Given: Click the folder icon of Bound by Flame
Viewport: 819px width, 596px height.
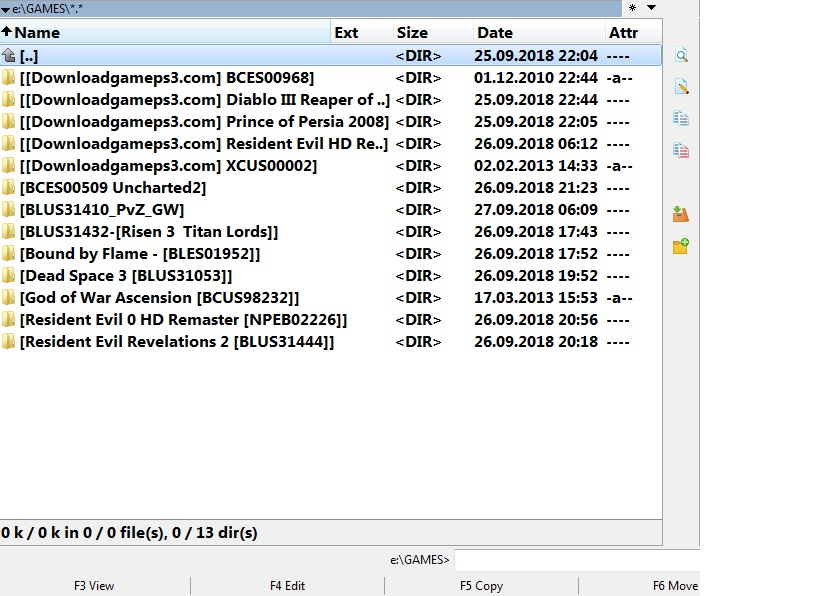Looking at the screenshot, I should [x=8, y=254].
